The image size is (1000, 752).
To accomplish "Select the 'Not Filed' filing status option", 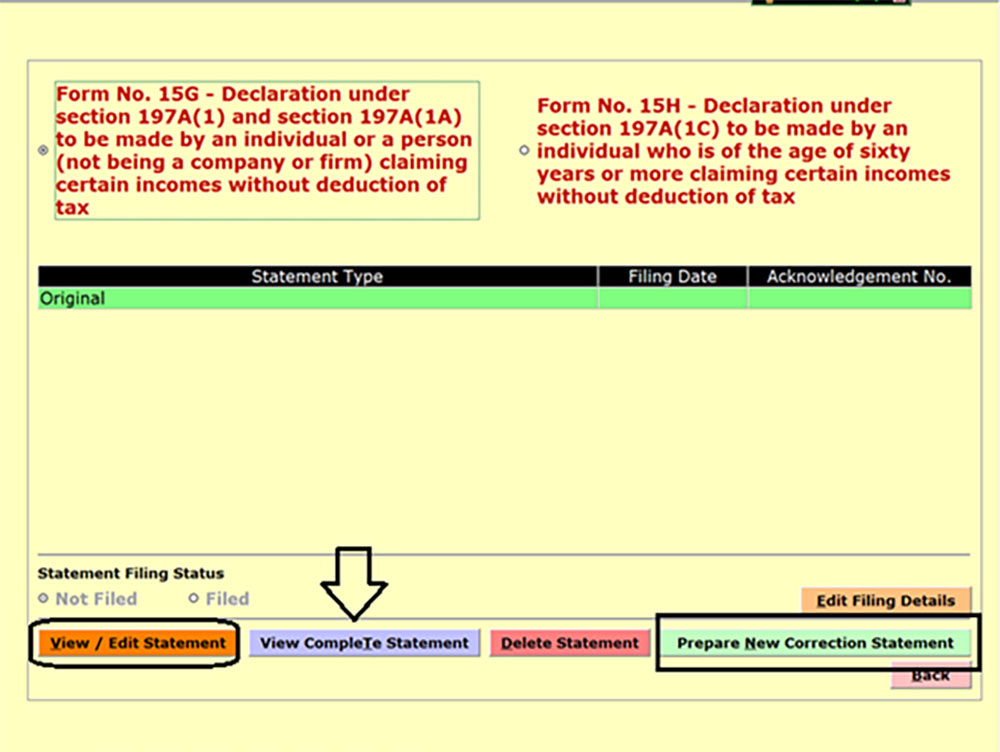I will [x=41, y=598].
